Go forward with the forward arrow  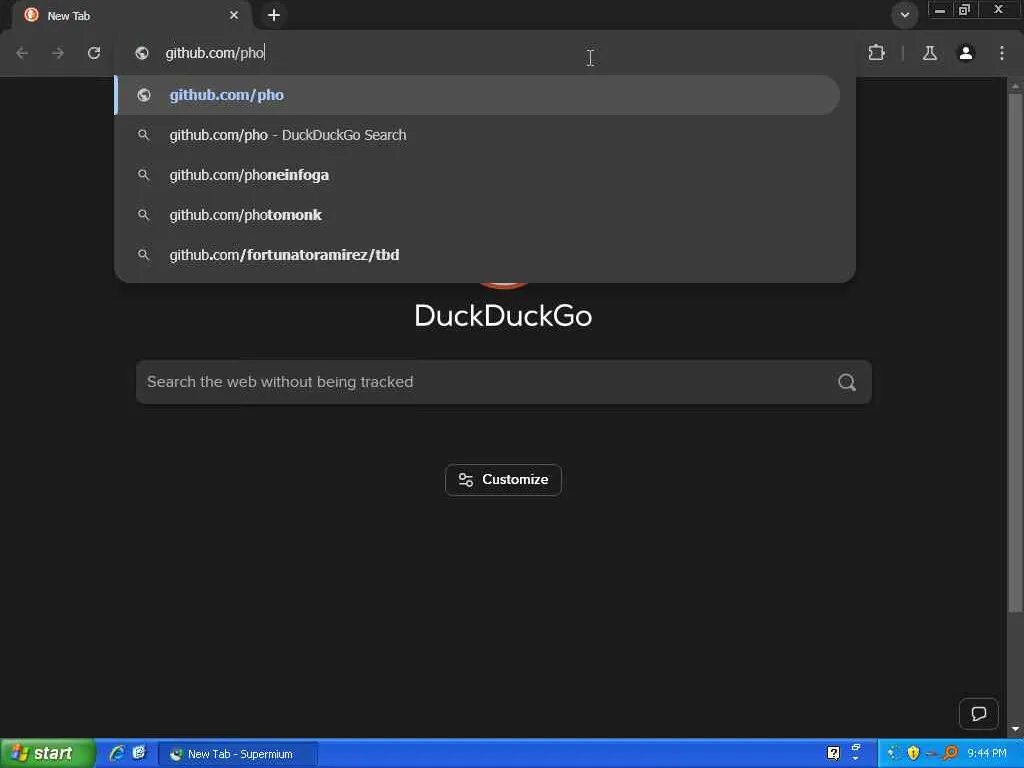pyautogui.click(x=58, y=53)
